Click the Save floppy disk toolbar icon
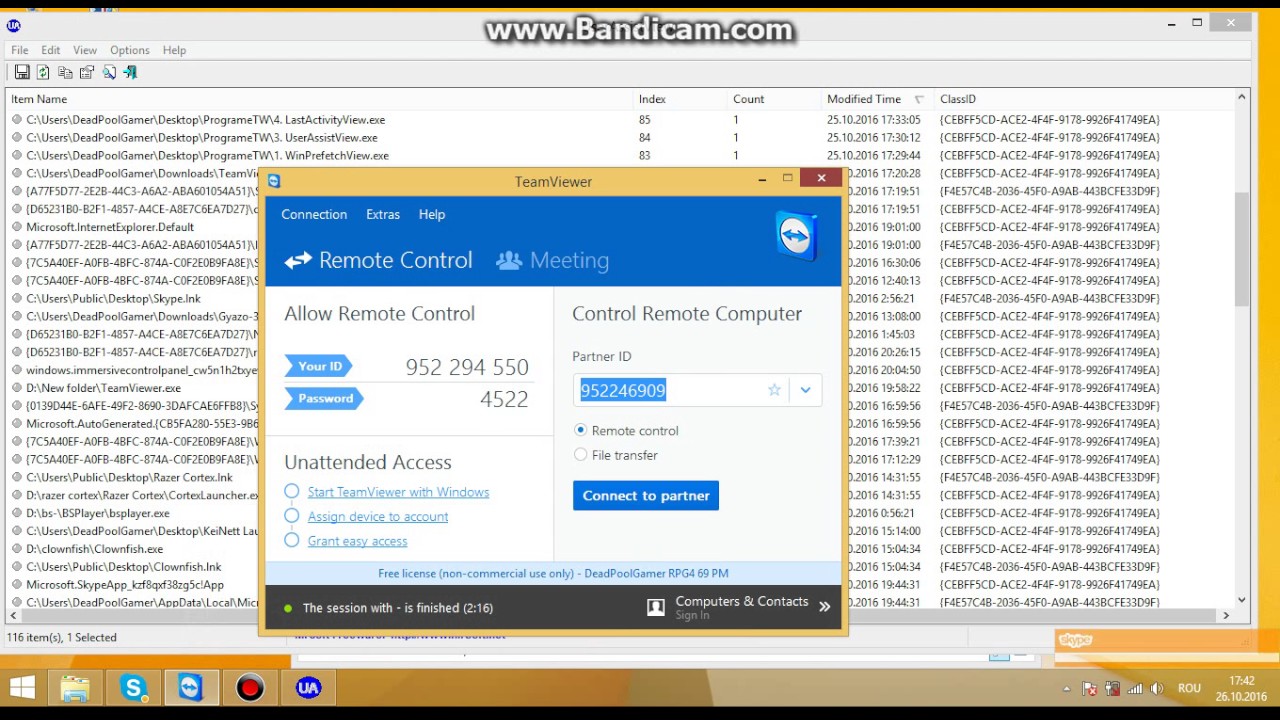The image size is (1280, 720). coord(22,72)
